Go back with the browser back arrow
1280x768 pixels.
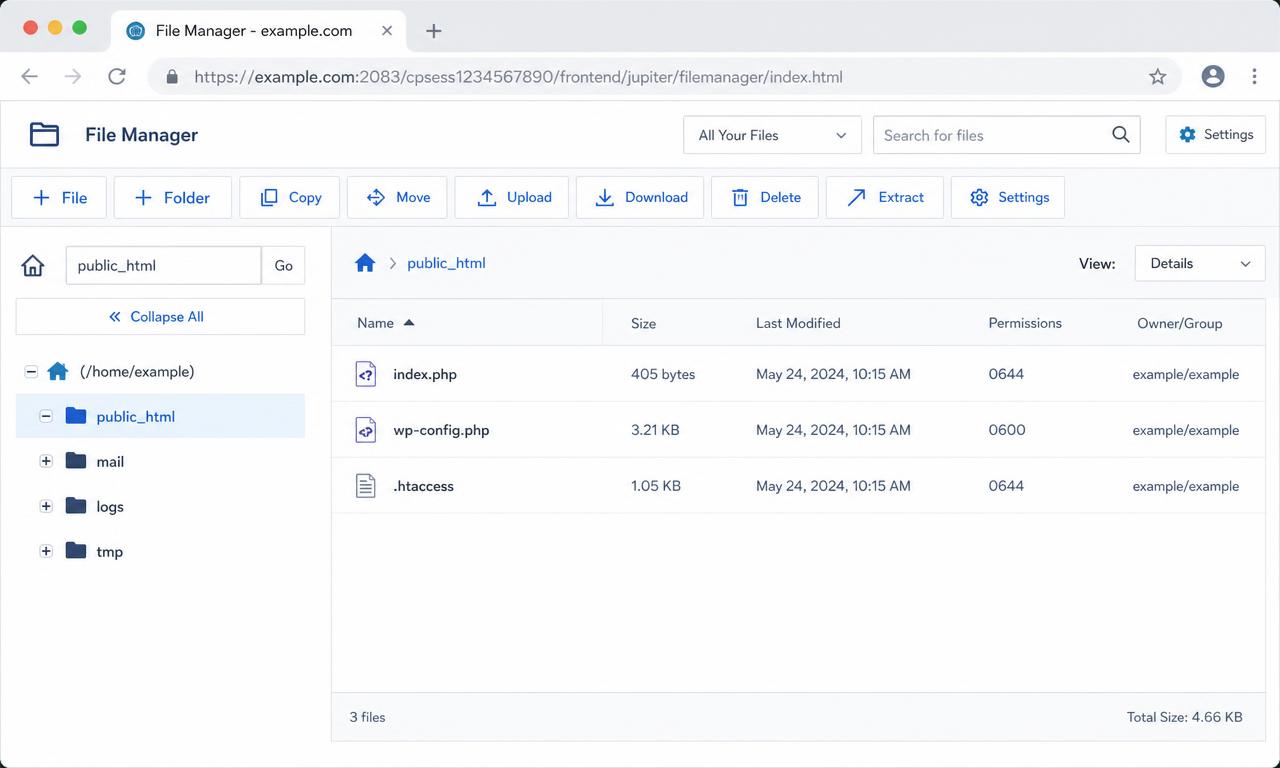point(30,77)
